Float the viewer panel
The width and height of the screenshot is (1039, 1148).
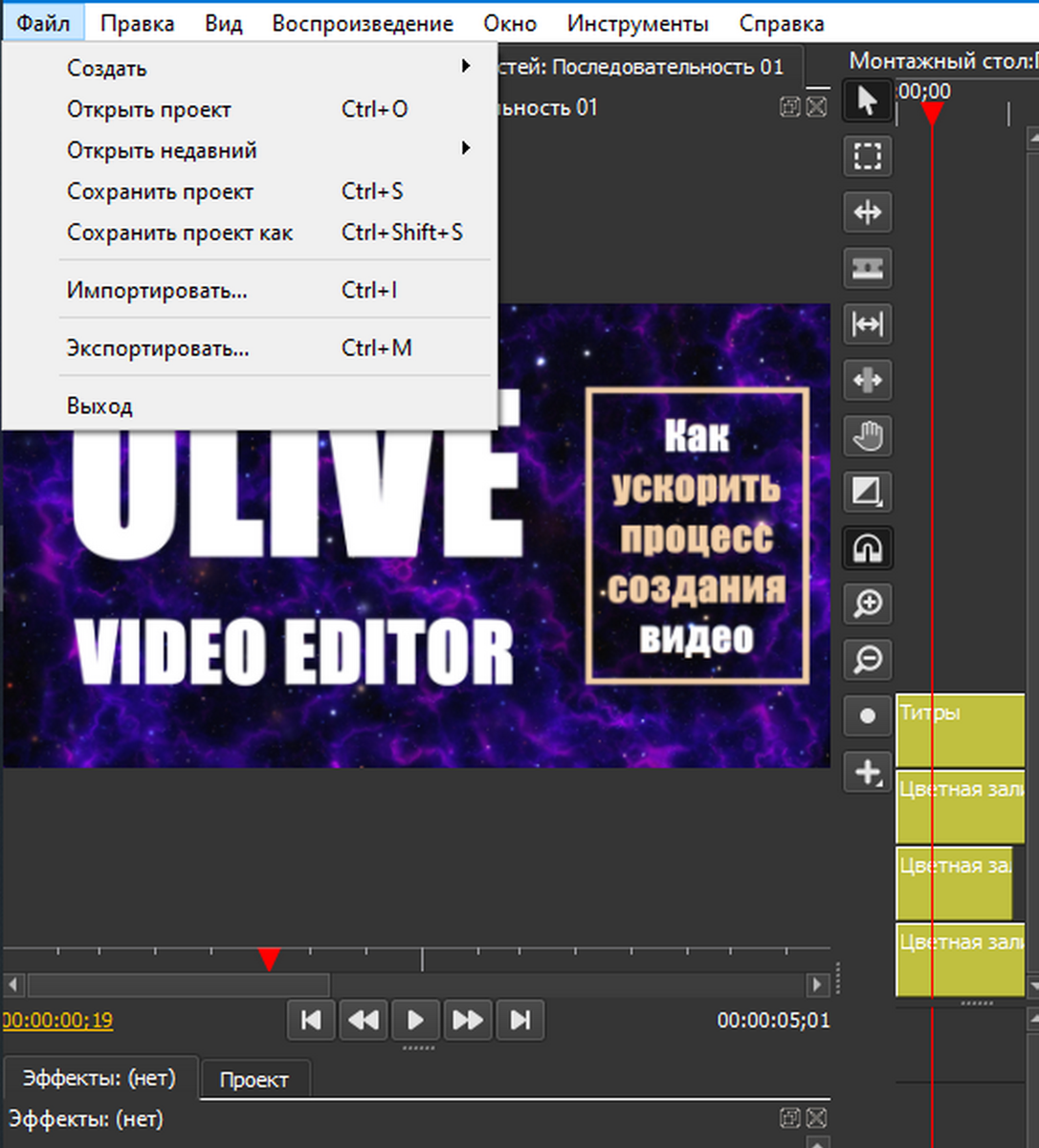coord(790,106)
